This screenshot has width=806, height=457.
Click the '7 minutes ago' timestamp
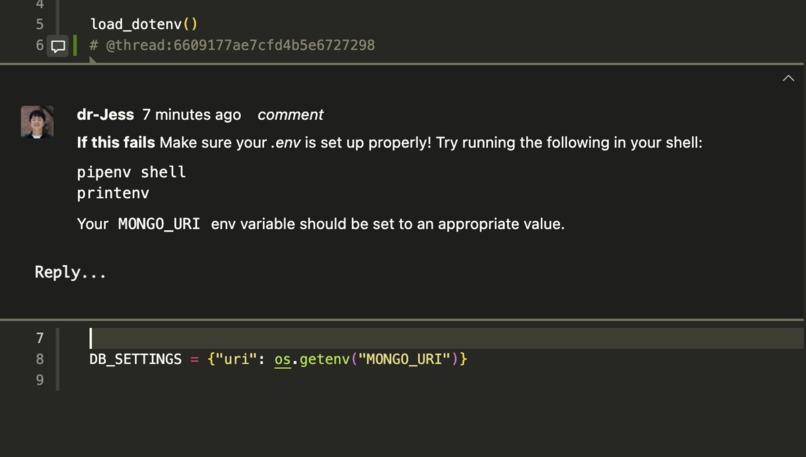[x=192, y=115]
